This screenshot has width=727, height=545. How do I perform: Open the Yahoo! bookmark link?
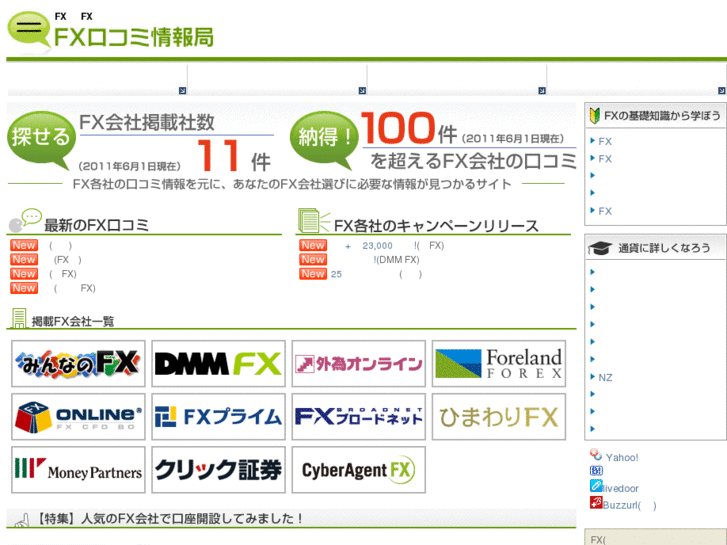(622, 458)
